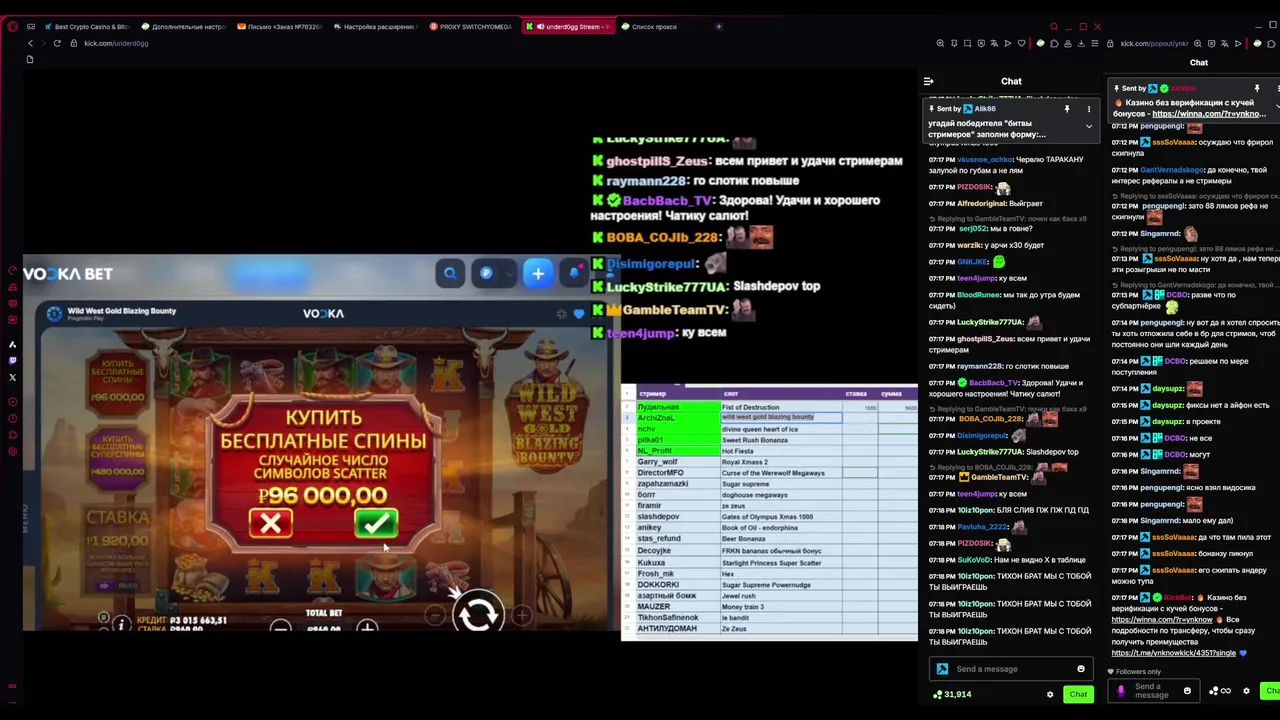The width and height of the screenshot is (1280, 720).
Task: Click the Opera menu logo icon
Action: (12, 27)
